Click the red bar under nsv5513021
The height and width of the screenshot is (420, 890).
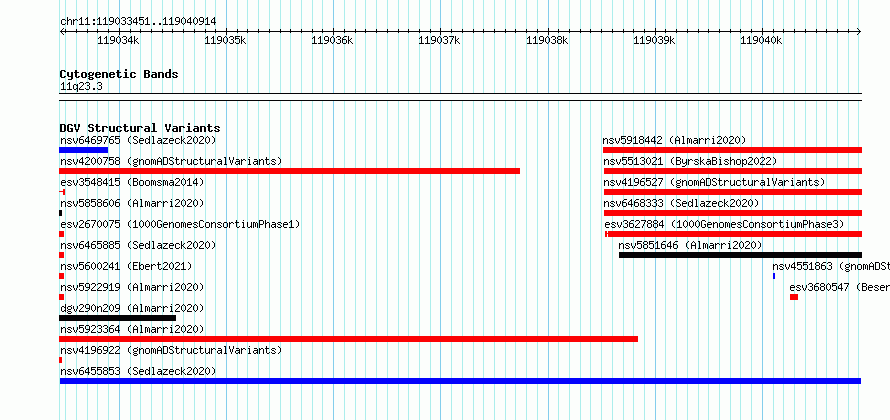tap(733, 171)
